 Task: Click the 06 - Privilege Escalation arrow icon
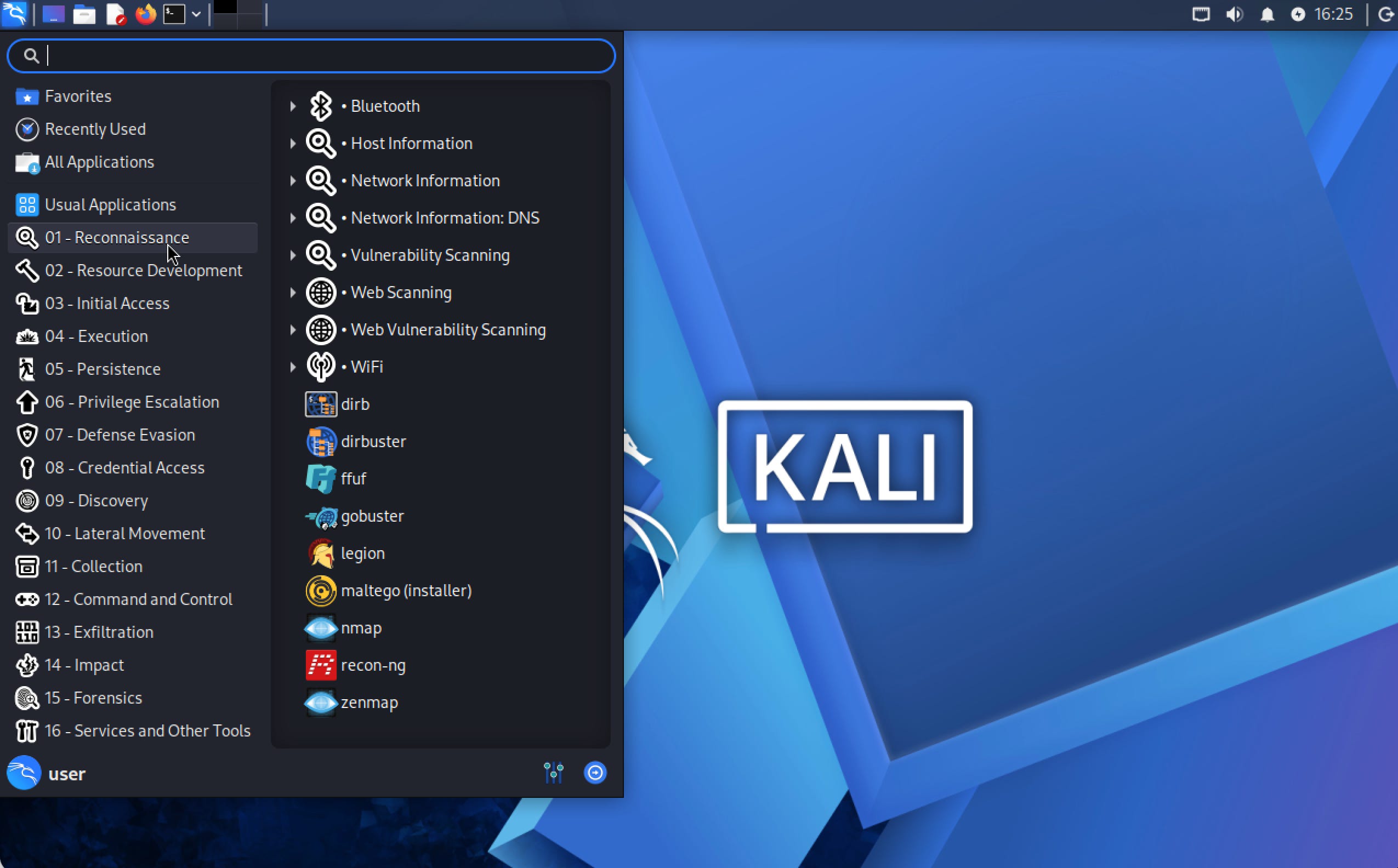[27, 402]
